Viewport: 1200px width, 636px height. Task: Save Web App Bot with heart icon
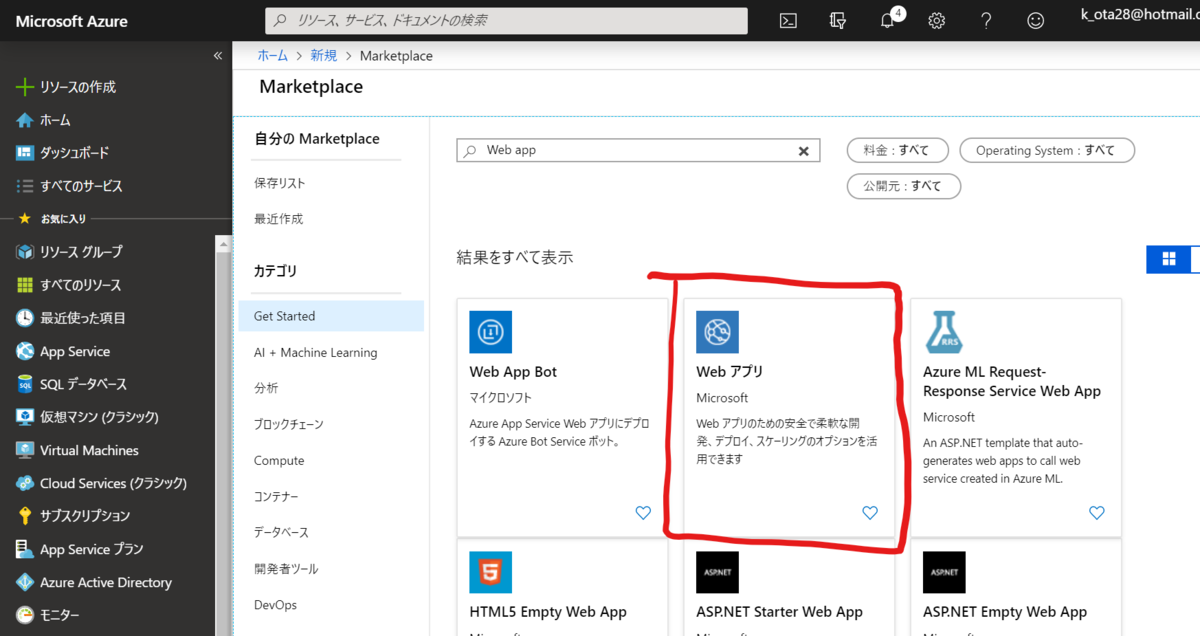click(x=643, y=513)
